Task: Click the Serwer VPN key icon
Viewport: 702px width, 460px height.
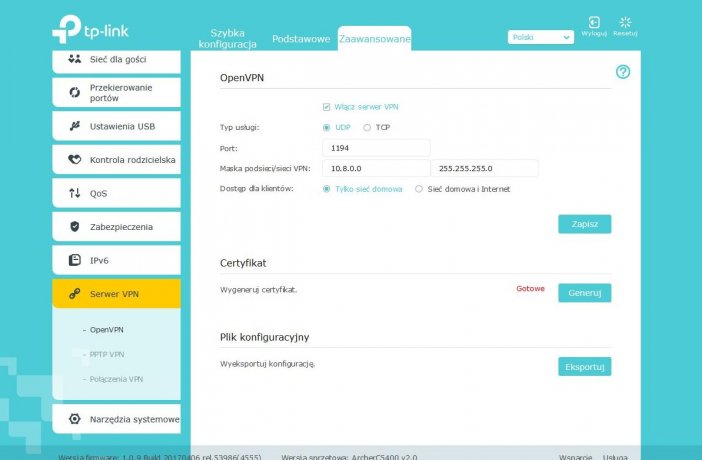Action: pyautogui.click(x=74, y=294)
